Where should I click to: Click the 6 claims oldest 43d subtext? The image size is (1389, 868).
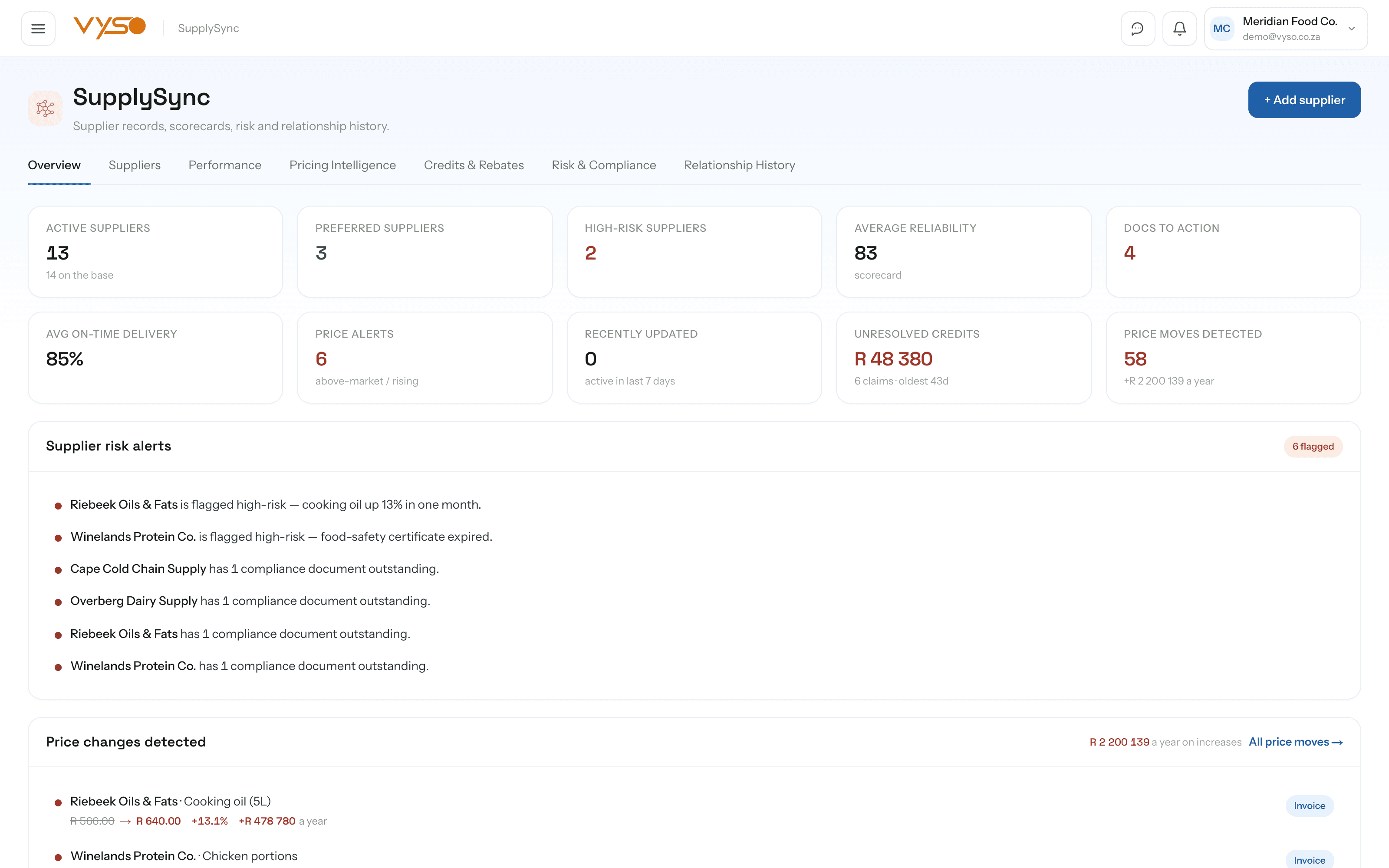pos(901,381)
